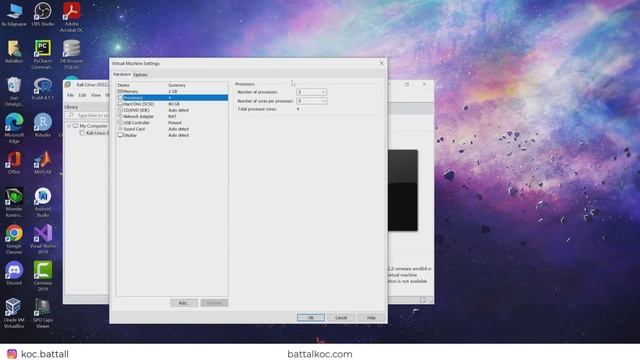Launch Visual Studio 2019 from the desktop
This screenshot has width=640, height=360.
point(42,240)
